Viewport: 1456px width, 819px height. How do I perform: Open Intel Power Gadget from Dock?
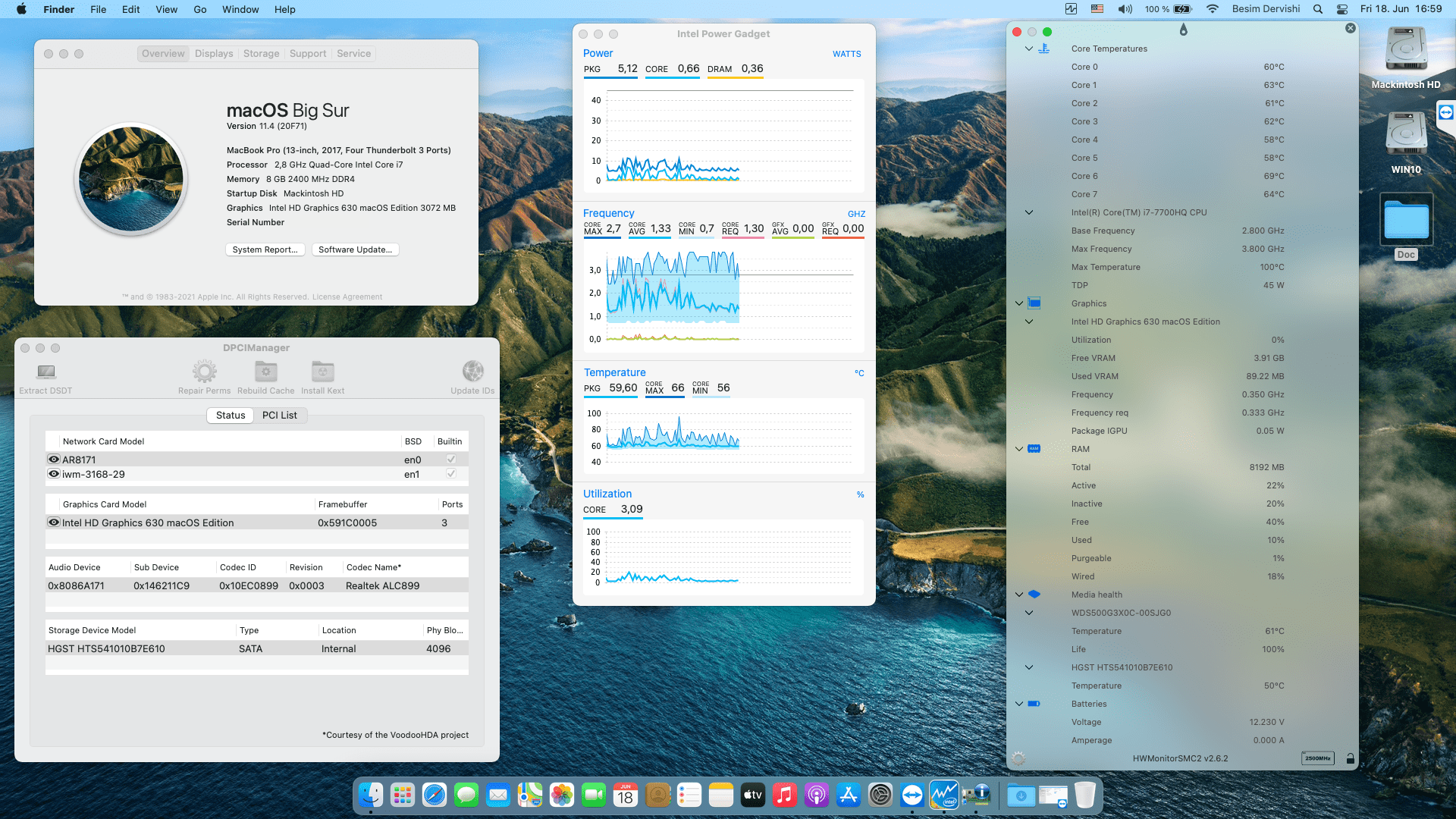point(944,795)
